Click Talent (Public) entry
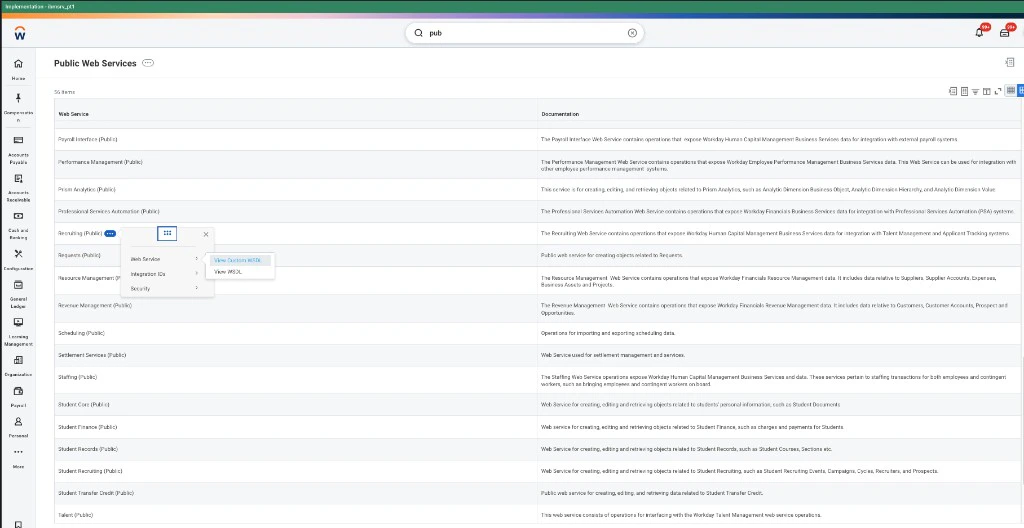Image resolution: width=1024 pixels, height=528 pixels. (75, 515)
